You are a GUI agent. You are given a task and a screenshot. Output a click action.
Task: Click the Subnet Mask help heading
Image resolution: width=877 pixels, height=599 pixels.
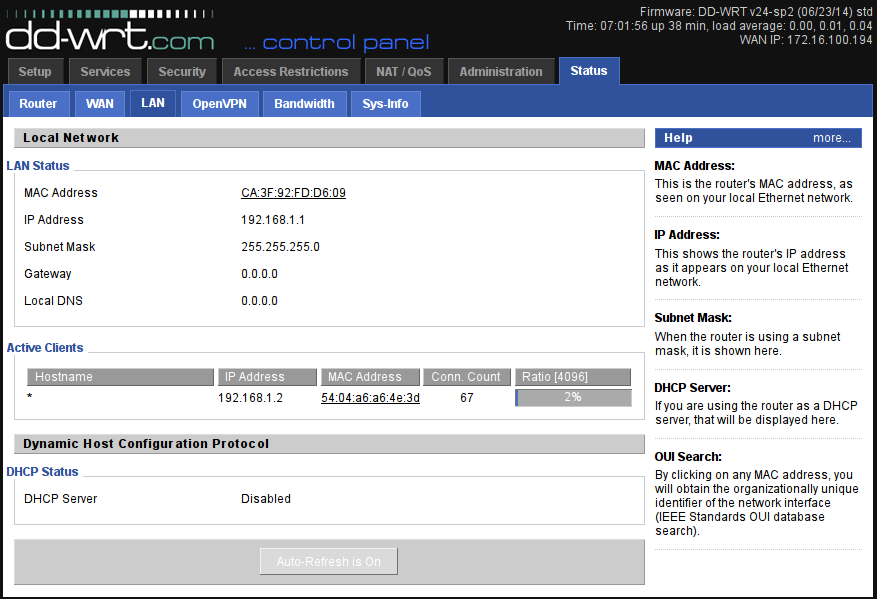693,318
